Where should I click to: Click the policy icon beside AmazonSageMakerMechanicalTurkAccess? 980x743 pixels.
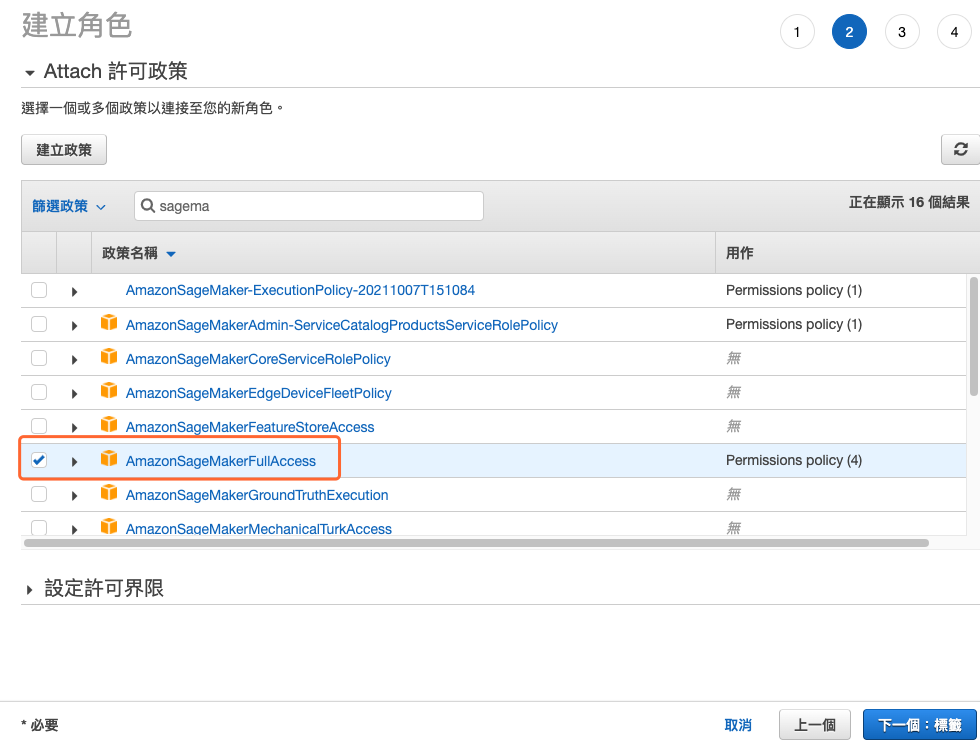point(109,526)
